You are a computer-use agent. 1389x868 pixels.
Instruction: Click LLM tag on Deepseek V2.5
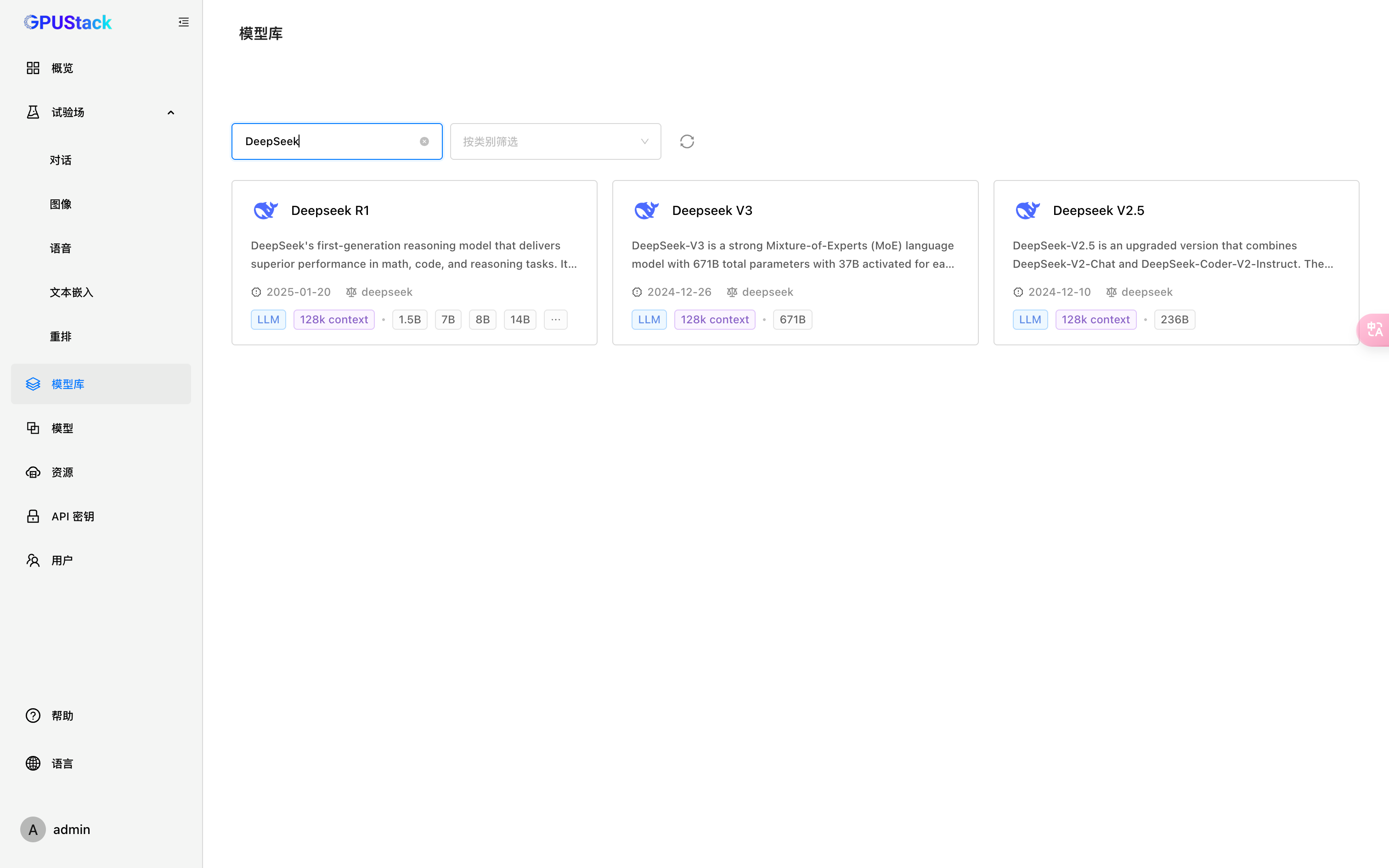[1030, 320]
